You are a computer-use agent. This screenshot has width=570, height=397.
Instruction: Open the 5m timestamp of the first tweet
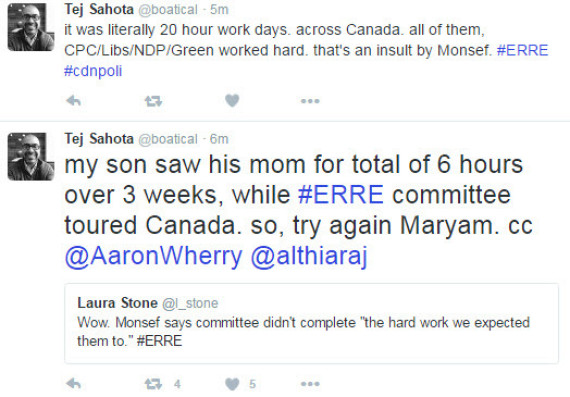click(219, 10)
